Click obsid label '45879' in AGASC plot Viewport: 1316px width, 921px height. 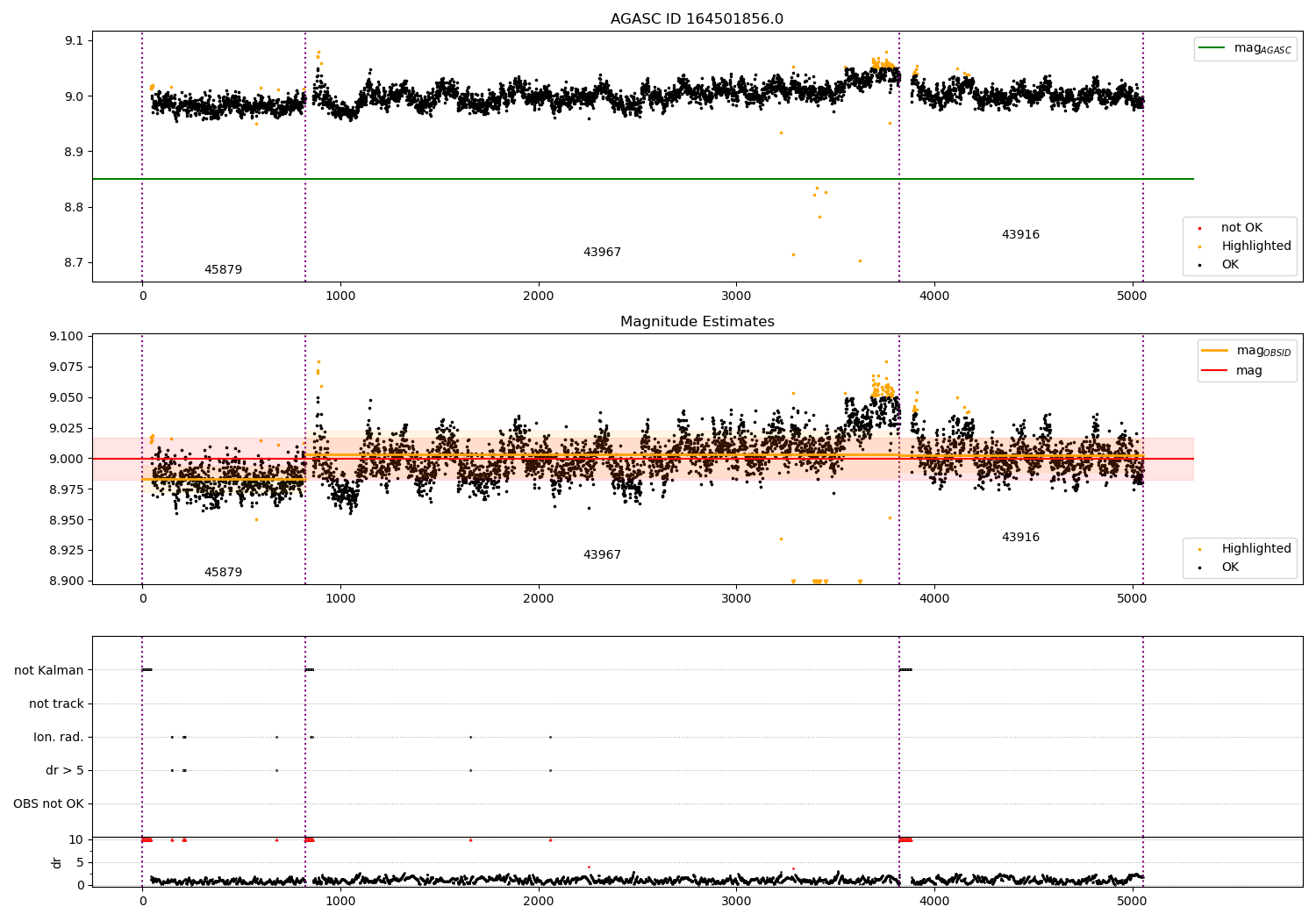223,270
